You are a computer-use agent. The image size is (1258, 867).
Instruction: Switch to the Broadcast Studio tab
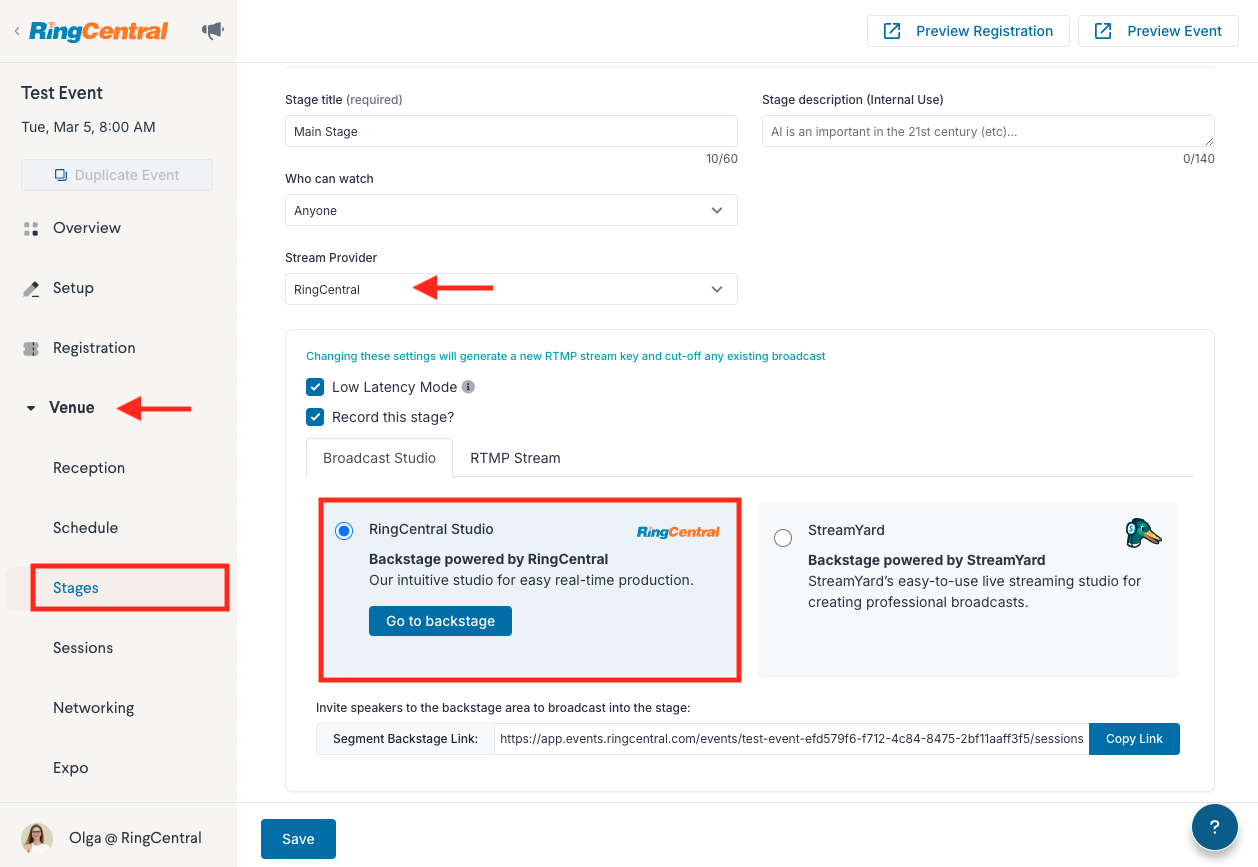click(379, 458)
